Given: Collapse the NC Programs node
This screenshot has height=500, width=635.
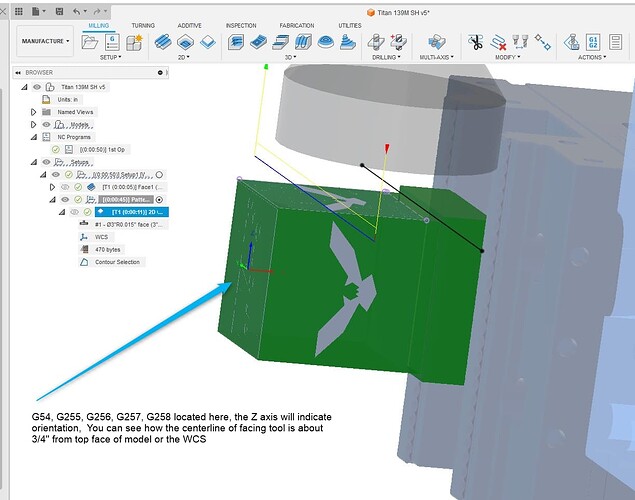Looking at the screenshot, I should coord(34,137).
